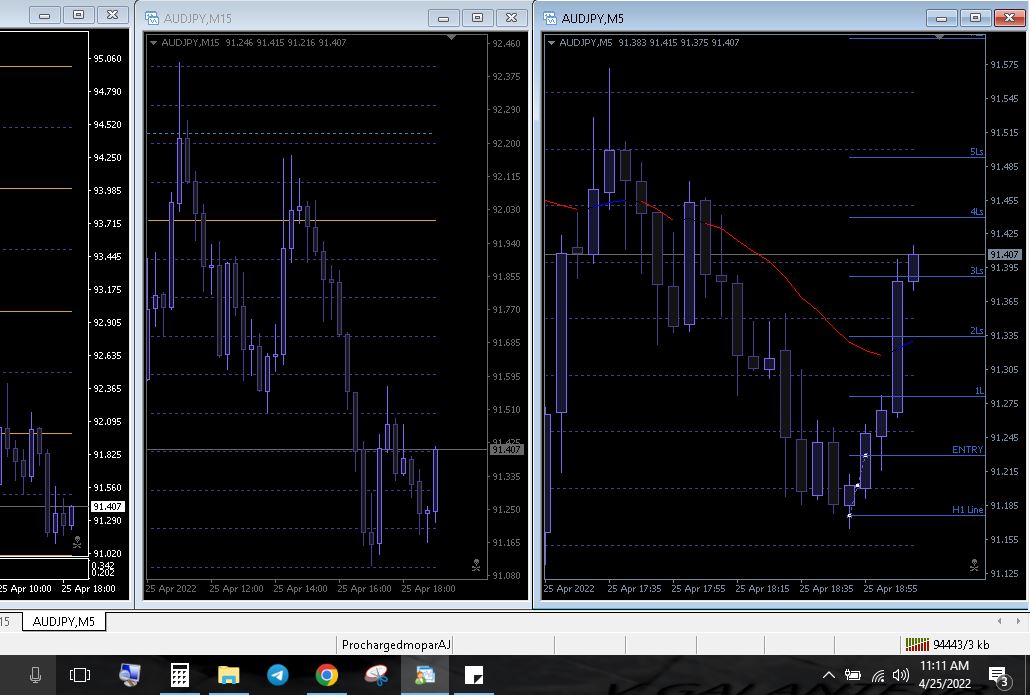1030x695 pixels.
Task: Open the Calculator app in taskbar
Action: [179, 675]
